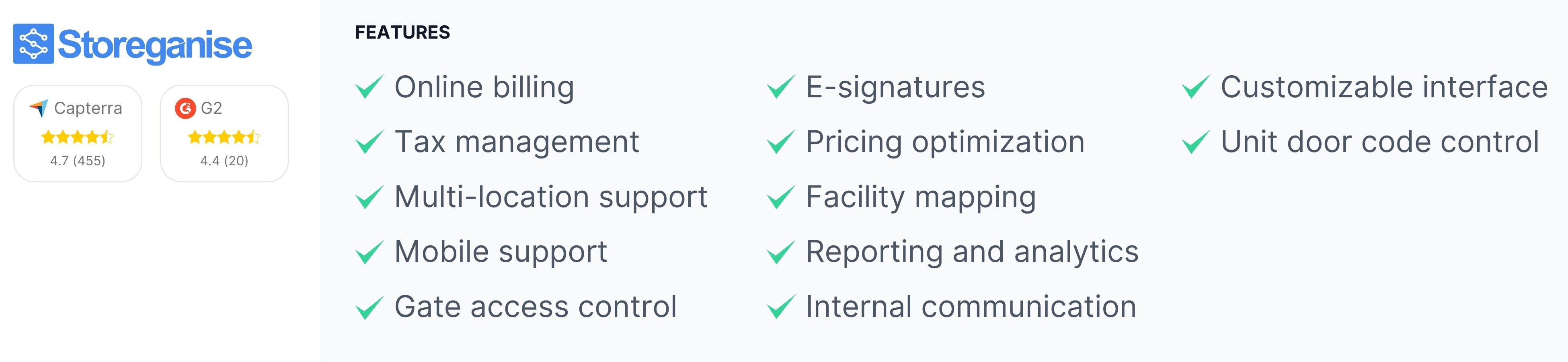Open the G2 4.4 rating badge
The image size is (1568, 362).
click(224, 134)
